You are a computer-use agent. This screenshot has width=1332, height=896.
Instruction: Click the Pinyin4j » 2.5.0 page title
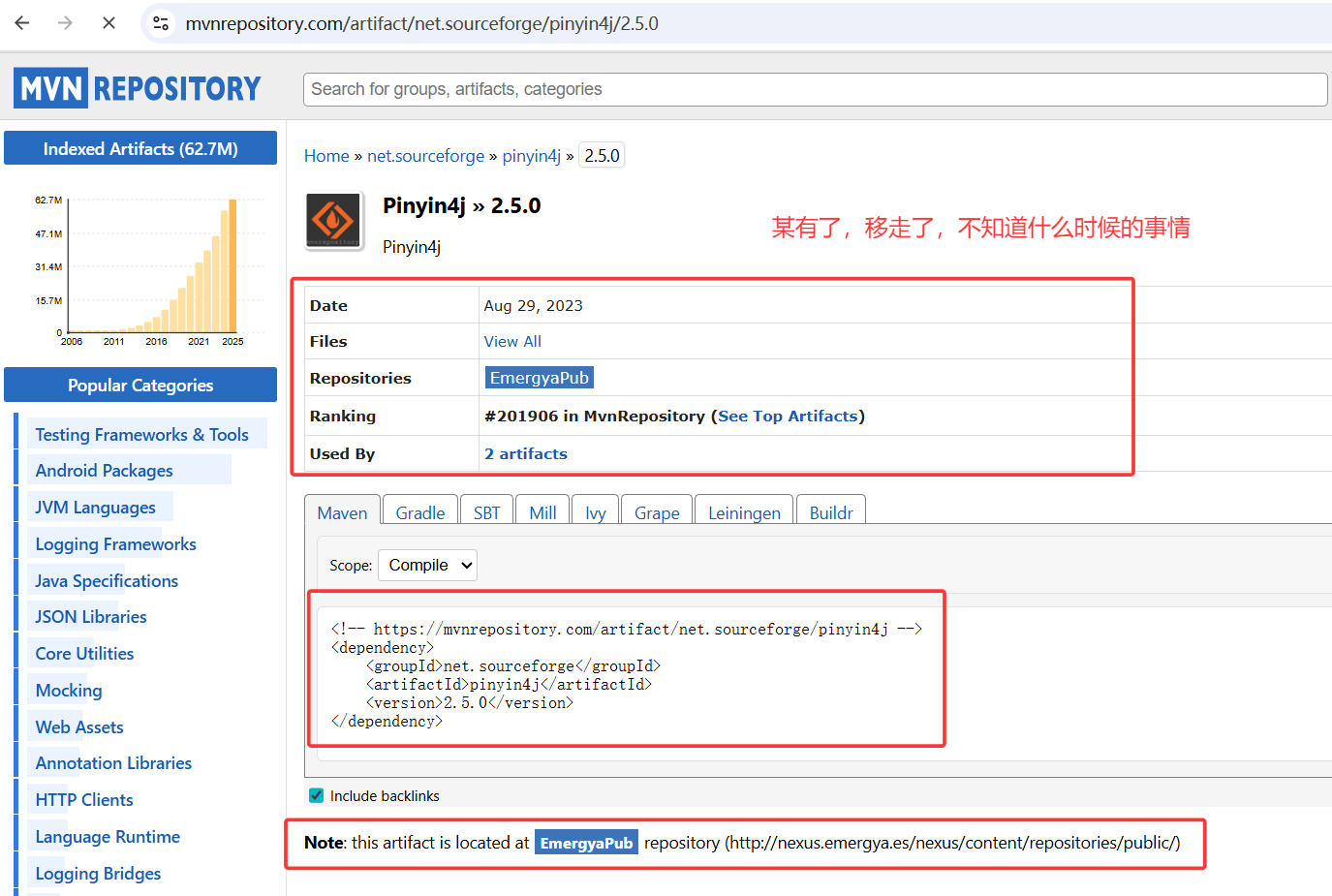462,205
